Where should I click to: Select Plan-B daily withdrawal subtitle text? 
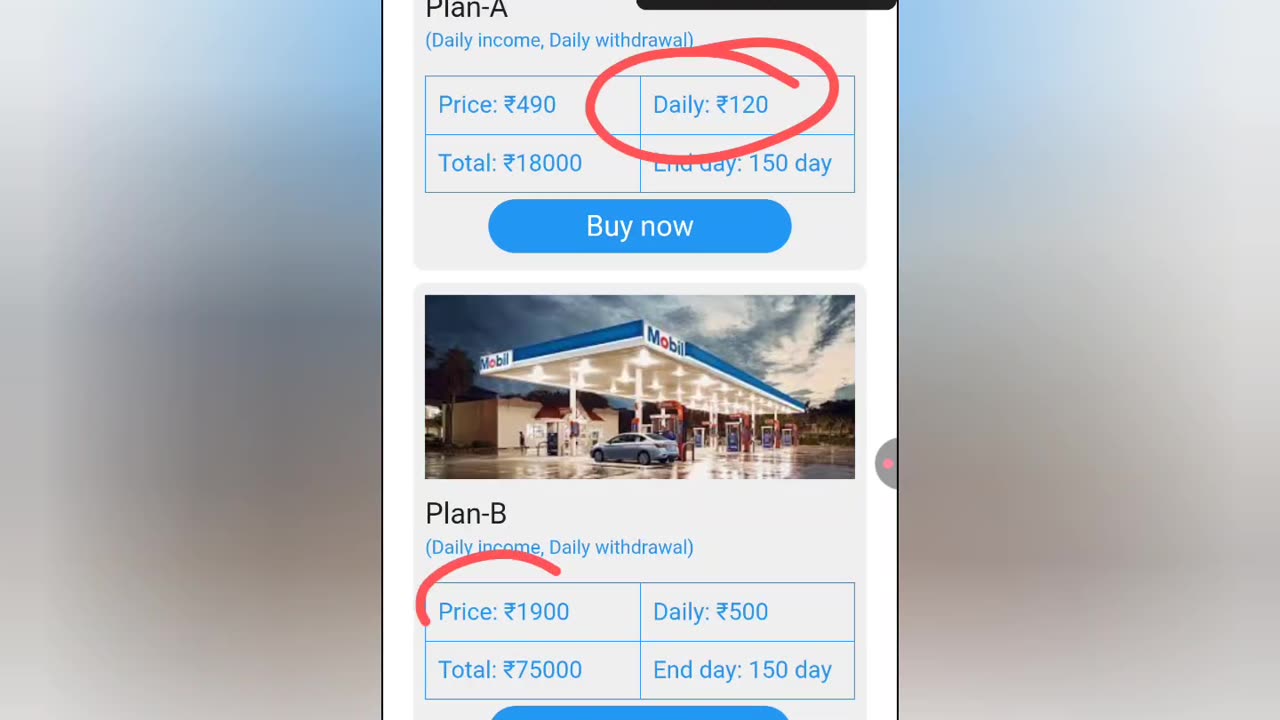pos(559,548)
